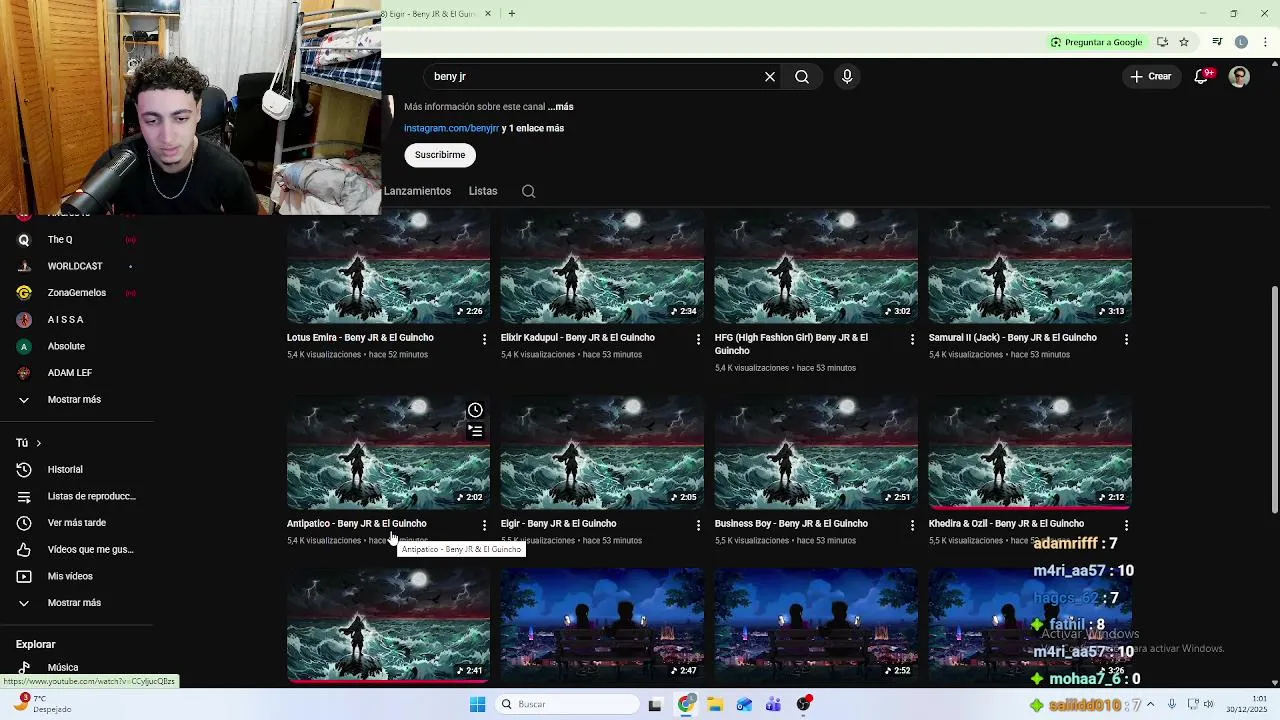Play the Elgir video thumbnail 2:05
Viewport: 1280px width, 720px height.
[602, 452]
